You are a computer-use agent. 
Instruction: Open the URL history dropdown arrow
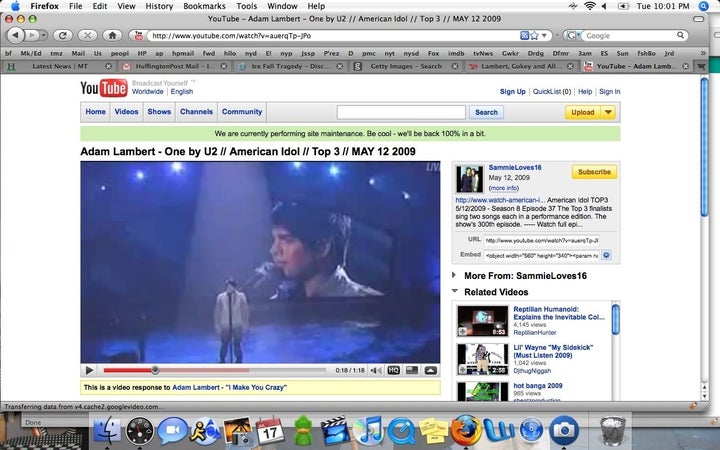coord(544,35)
